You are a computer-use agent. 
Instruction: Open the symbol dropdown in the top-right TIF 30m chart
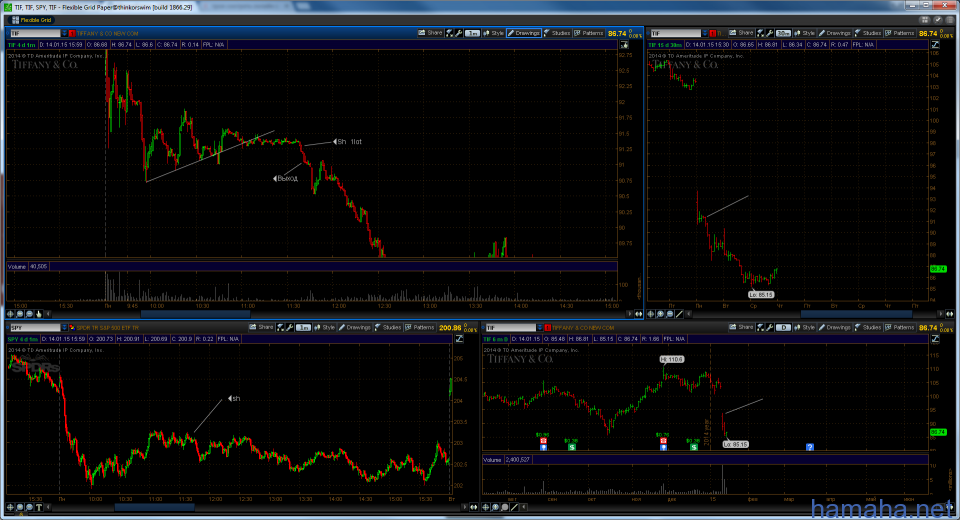[705, 33]
